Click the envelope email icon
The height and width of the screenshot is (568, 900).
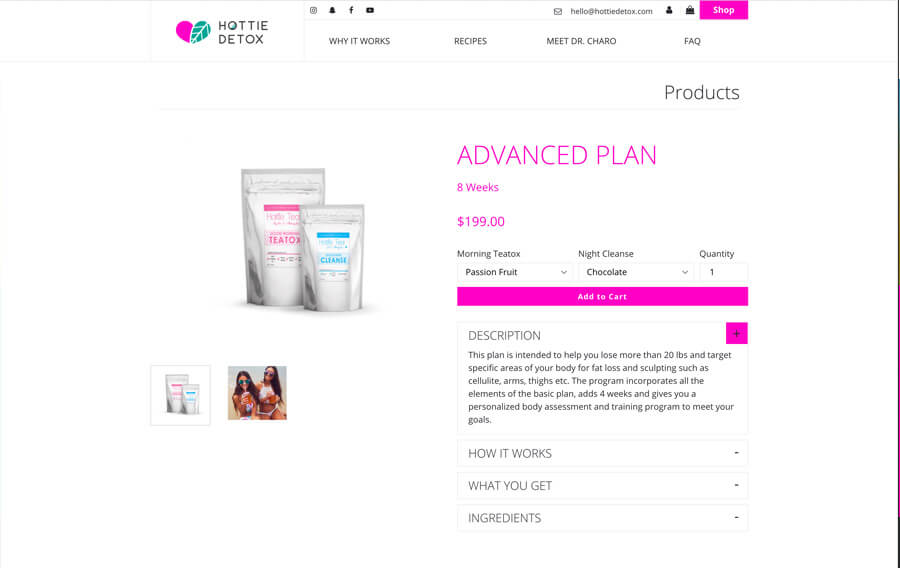pyautogui.click(x=558, y=11)
